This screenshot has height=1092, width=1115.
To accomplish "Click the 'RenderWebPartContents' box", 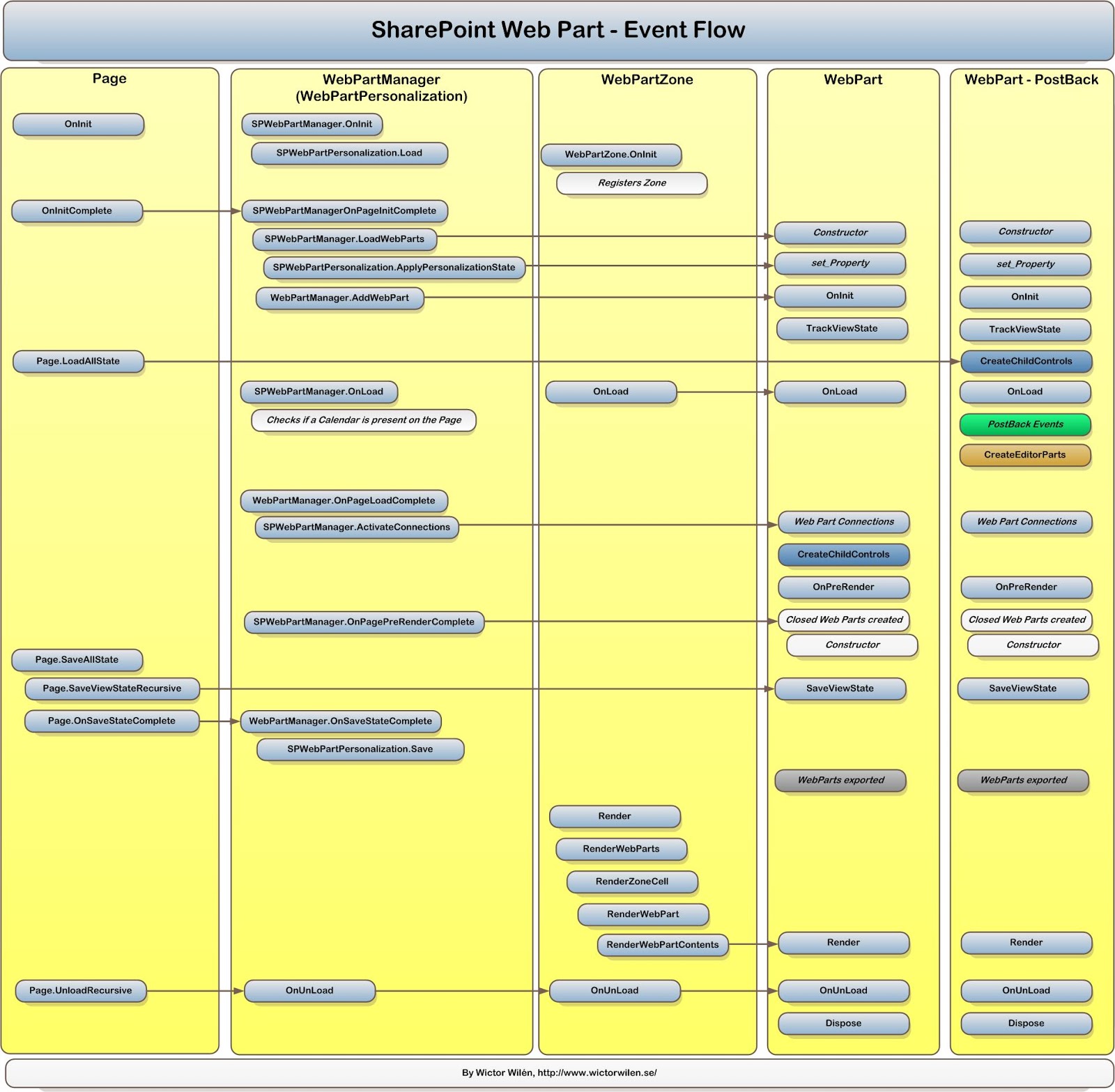I will 663,946.
